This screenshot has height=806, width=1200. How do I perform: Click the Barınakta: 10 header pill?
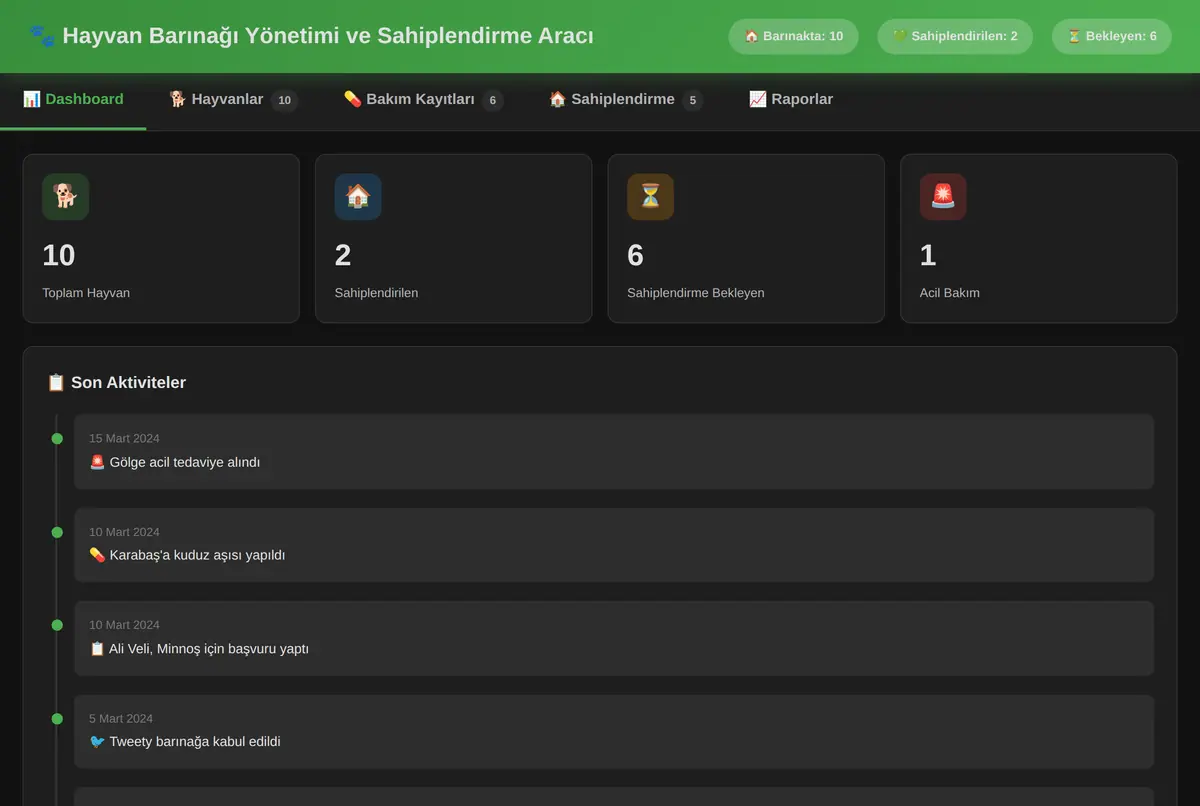[794, 36]
